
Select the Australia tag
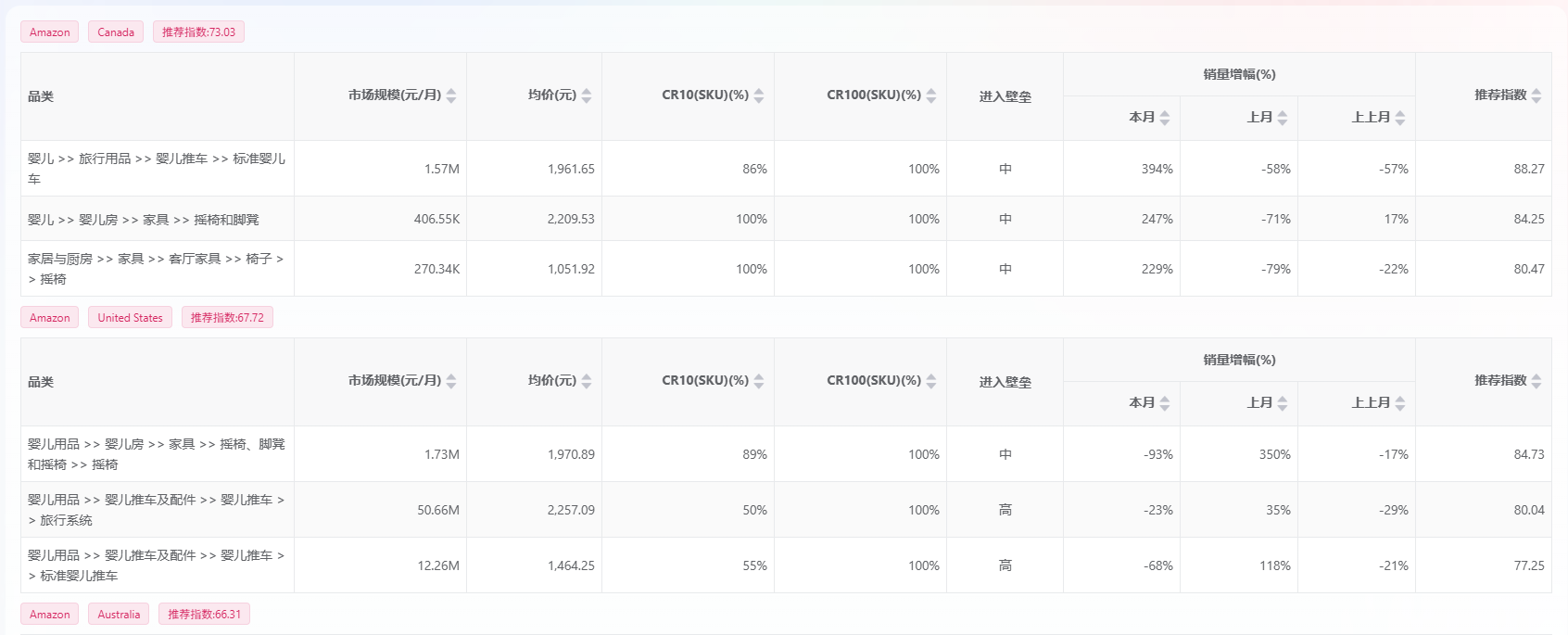pos(119,615)
